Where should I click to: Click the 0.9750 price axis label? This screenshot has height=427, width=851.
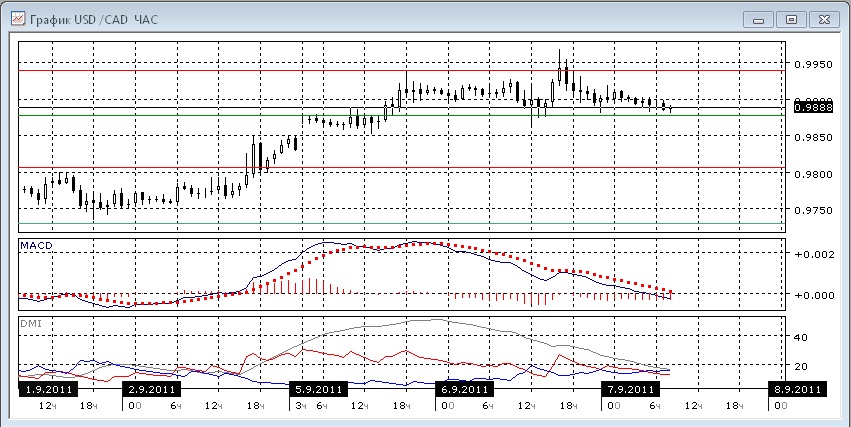tap(813, 210)
